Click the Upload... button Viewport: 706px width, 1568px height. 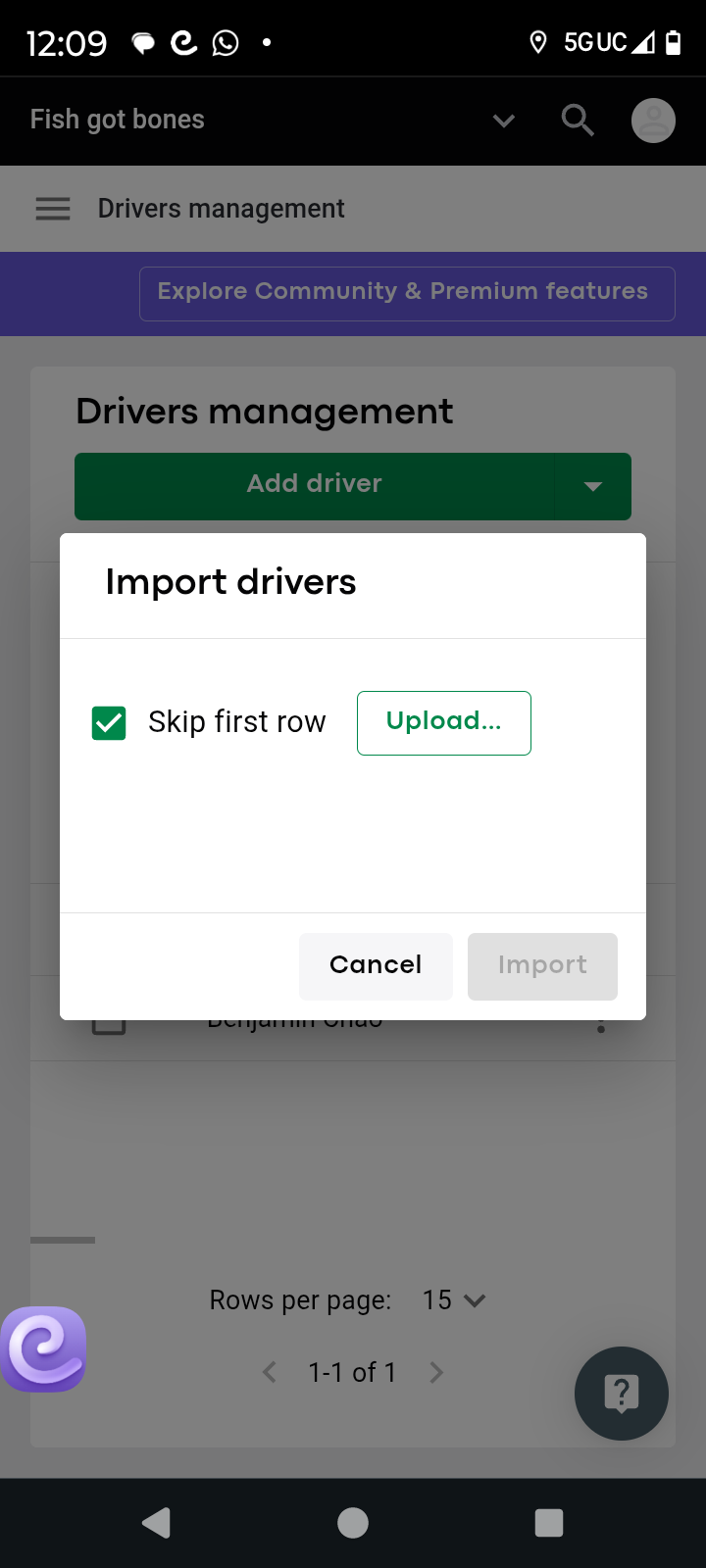[x=444, y=723]
